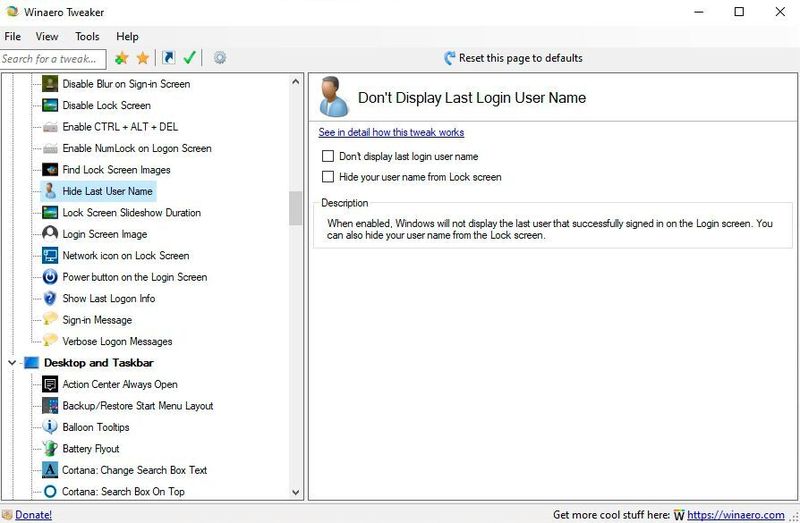Click the Disable Lock Screen icon
Screen dimensions: 800x523
(x=50, y=105)
